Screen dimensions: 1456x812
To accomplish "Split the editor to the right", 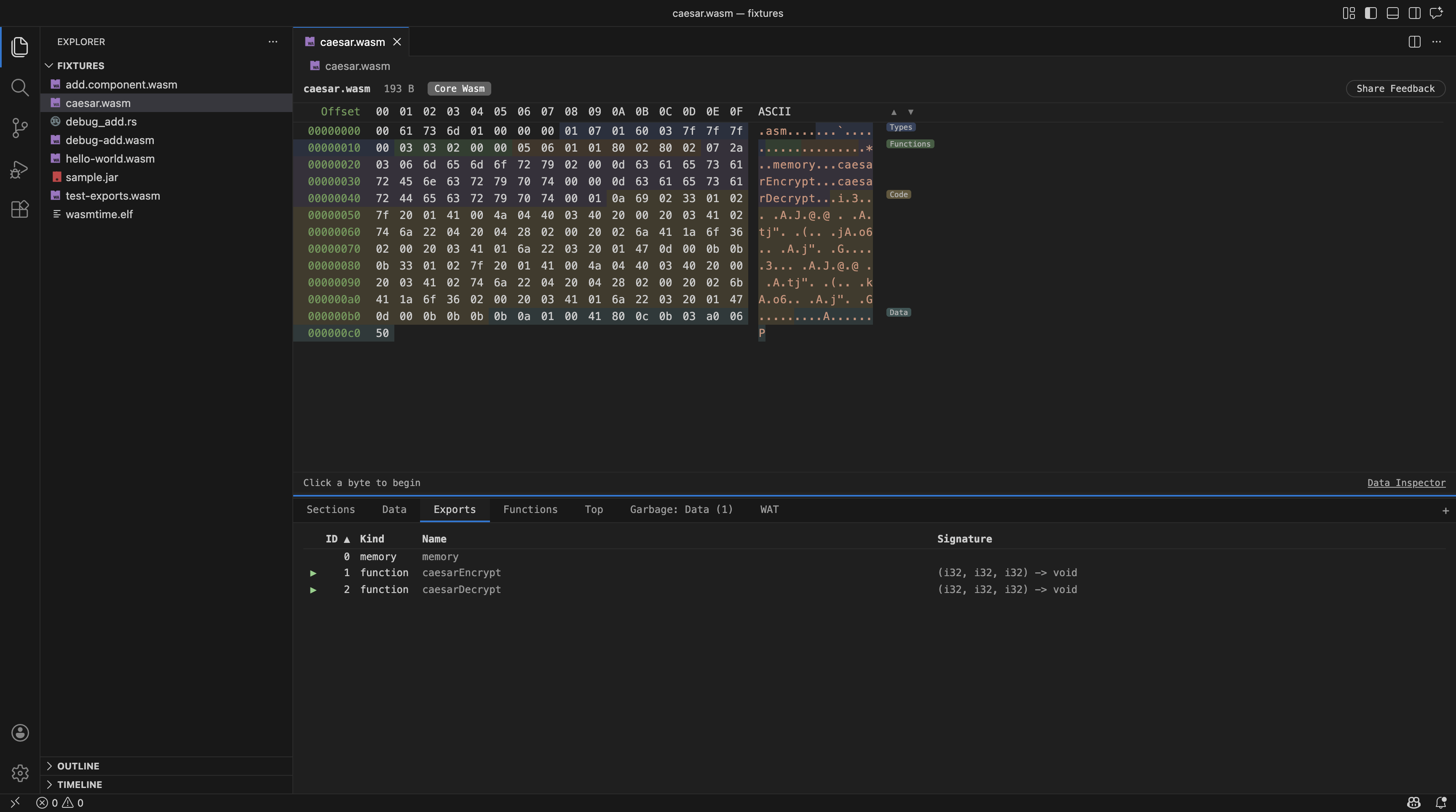I will (x=1415, y=42).
